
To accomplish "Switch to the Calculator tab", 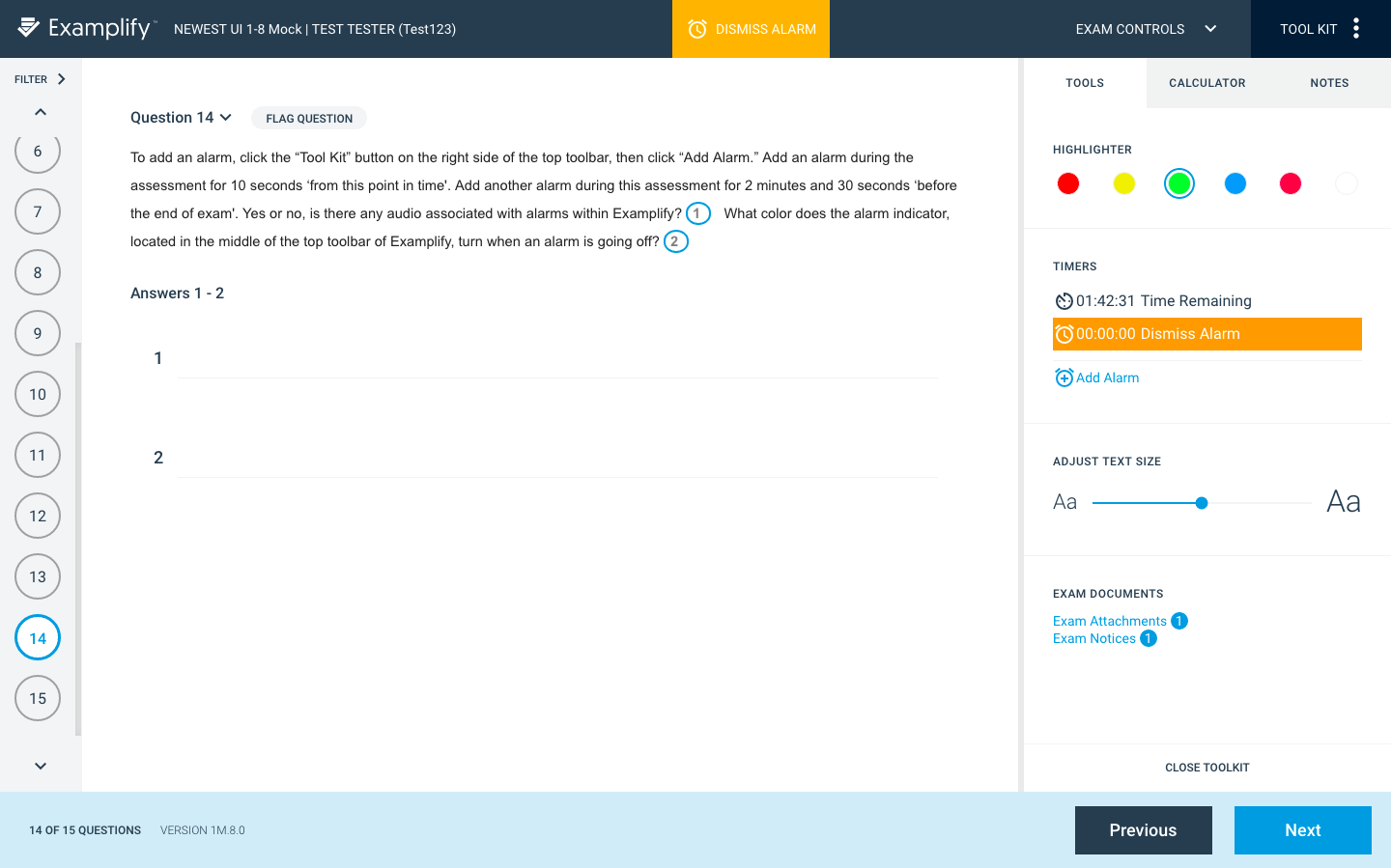I will [x=1207, y=83].
